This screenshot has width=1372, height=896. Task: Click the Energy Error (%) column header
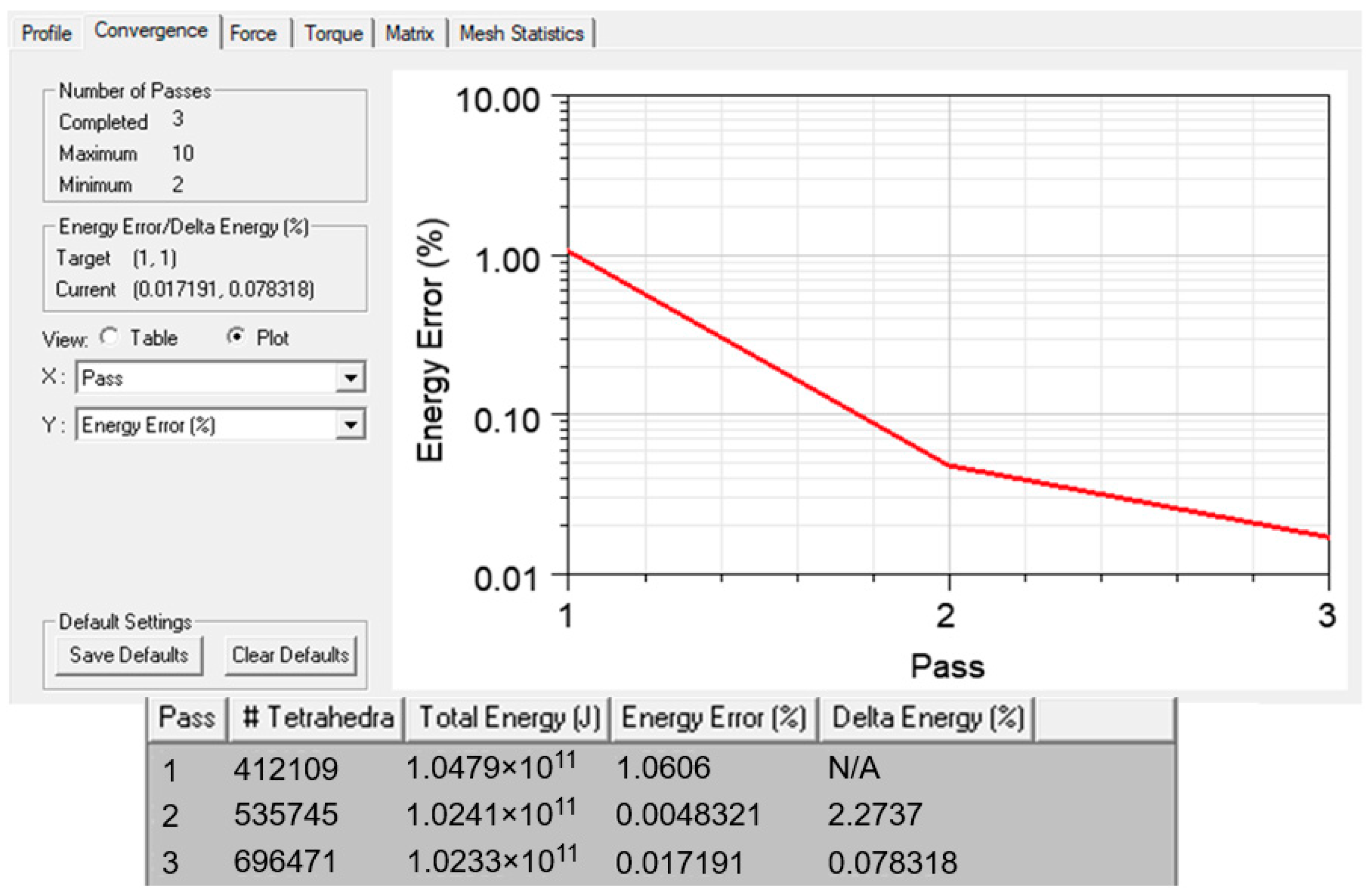[714, 718]
